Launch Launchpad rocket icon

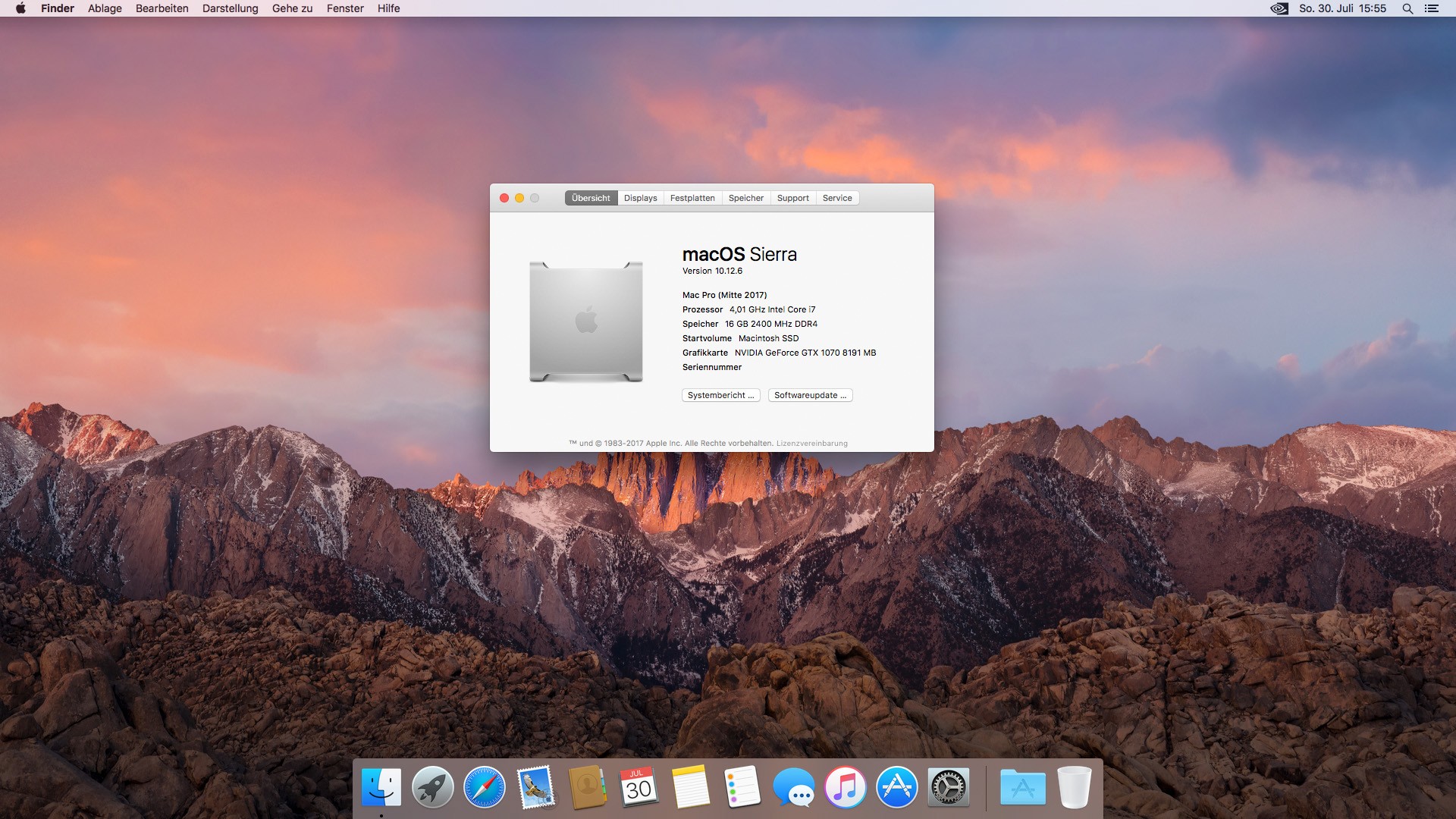point(432,787)
